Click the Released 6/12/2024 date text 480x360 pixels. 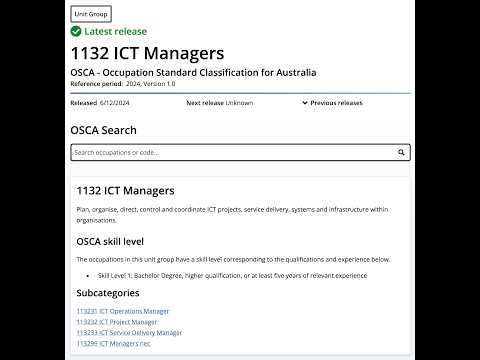pyautogui.click(x=100, y=103)
